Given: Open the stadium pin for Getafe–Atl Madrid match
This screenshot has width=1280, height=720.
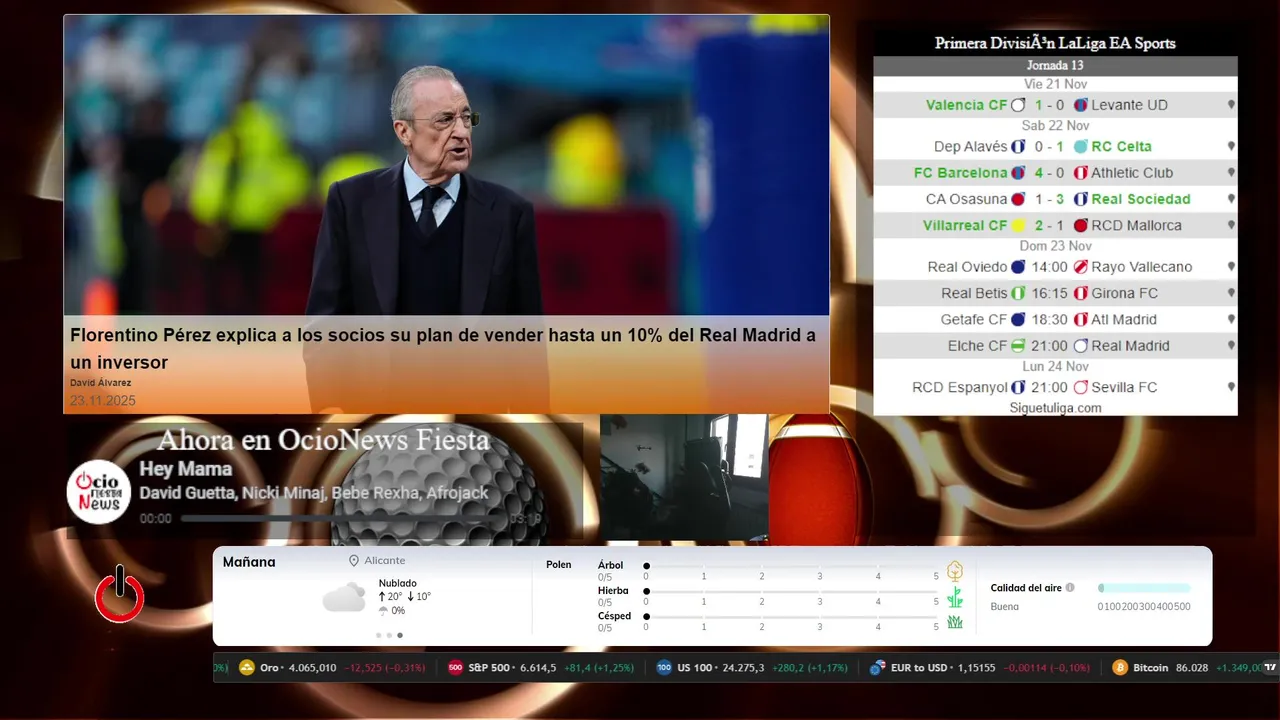Looking at the screenshot, I should (1231, 320).
